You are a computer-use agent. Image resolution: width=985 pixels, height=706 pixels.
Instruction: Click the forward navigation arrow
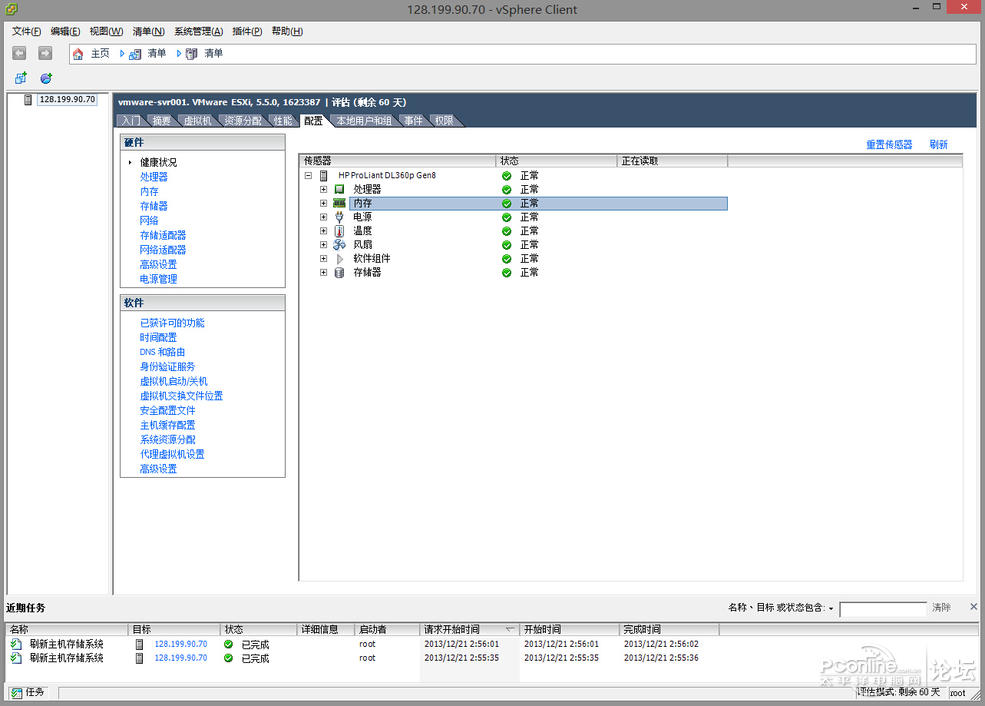point(45,53)
